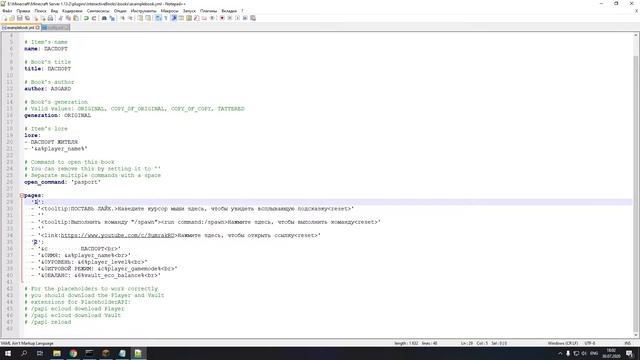The image size is (640, 360).
Task: Toggle synchronized horizontal scrolling
Action: click(x=148, y=18)
